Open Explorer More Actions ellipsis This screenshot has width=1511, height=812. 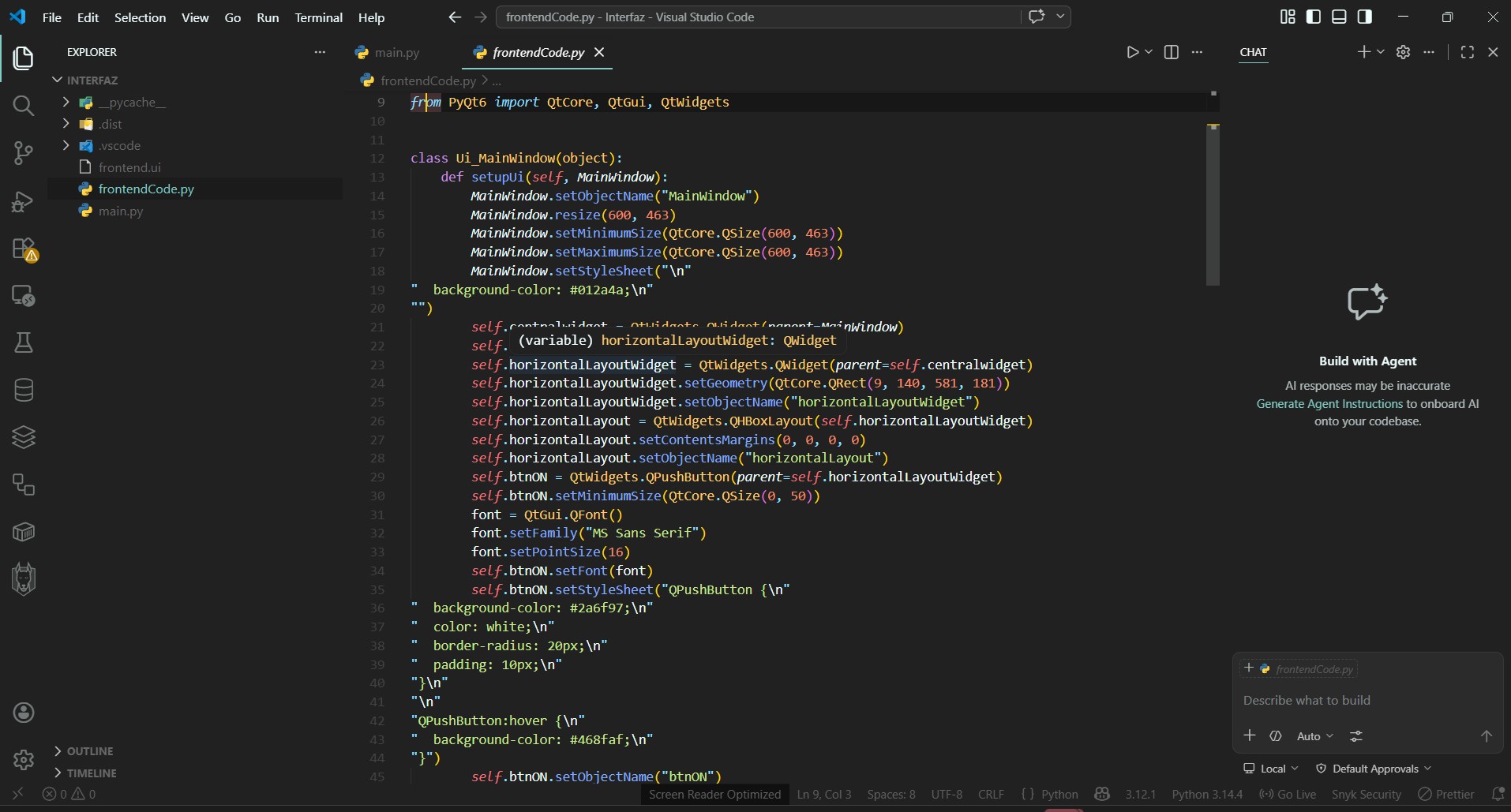(320, 52)
